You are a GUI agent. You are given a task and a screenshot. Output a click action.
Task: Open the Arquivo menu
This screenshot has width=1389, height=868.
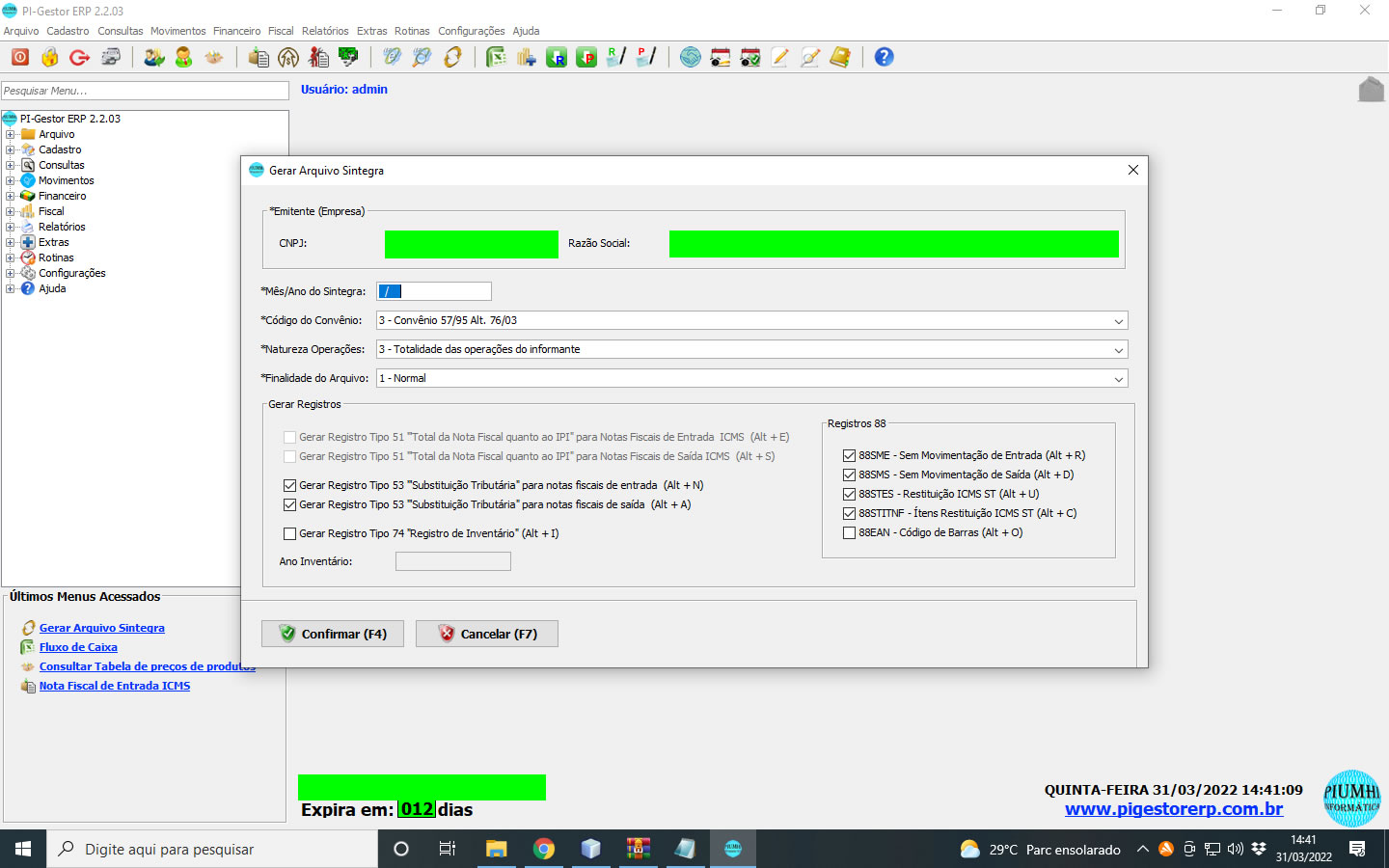click(x=21, y=31)
